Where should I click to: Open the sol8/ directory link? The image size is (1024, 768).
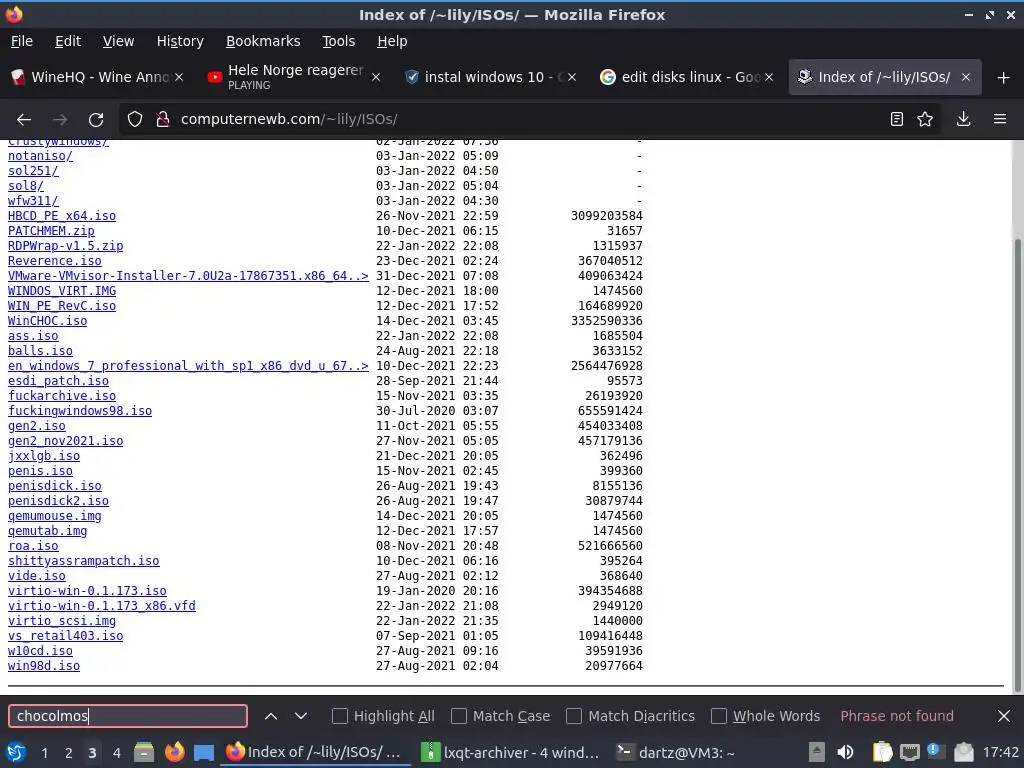point(25,186)
